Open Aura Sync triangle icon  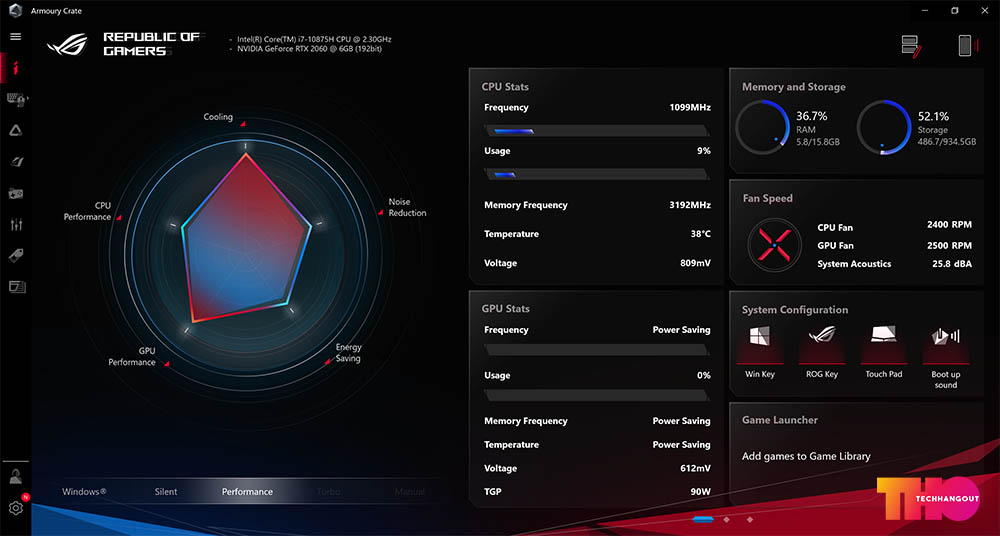click(16, 131)
